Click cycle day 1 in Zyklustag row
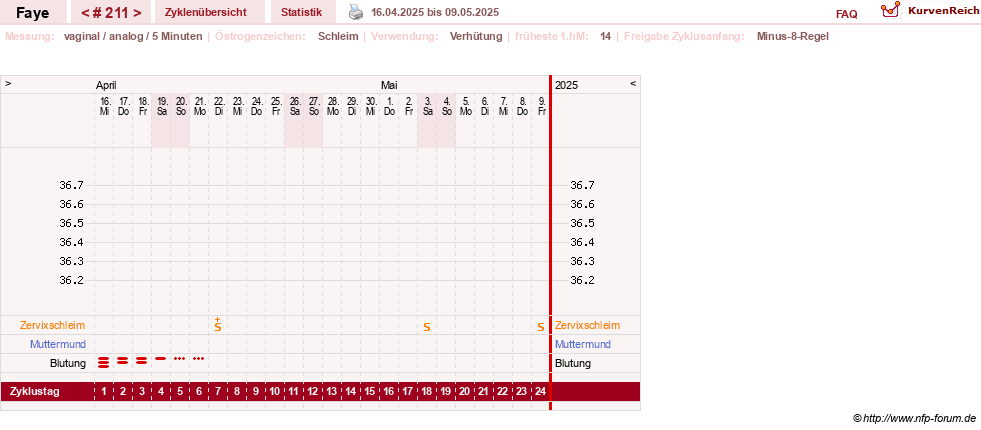 point(104,392)
